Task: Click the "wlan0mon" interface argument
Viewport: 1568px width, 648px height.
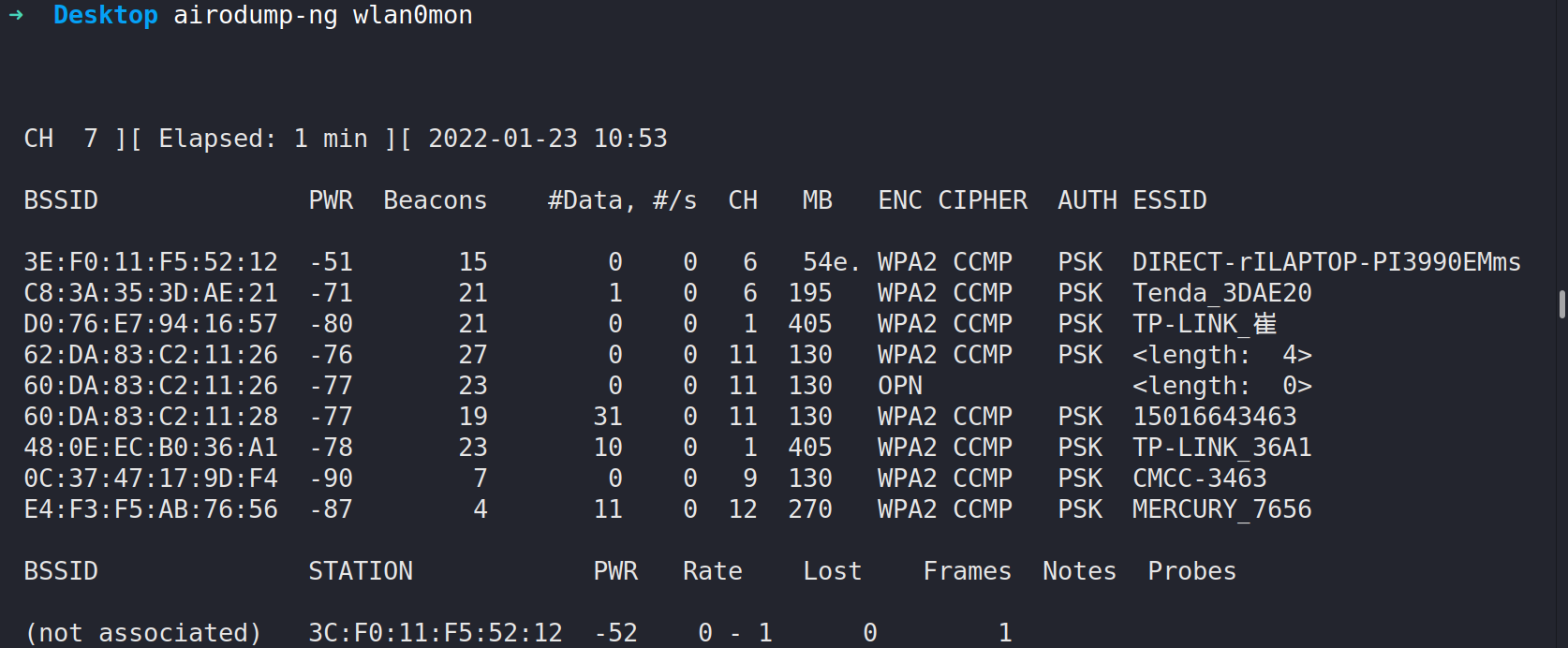Action: (x=412, y=15)
